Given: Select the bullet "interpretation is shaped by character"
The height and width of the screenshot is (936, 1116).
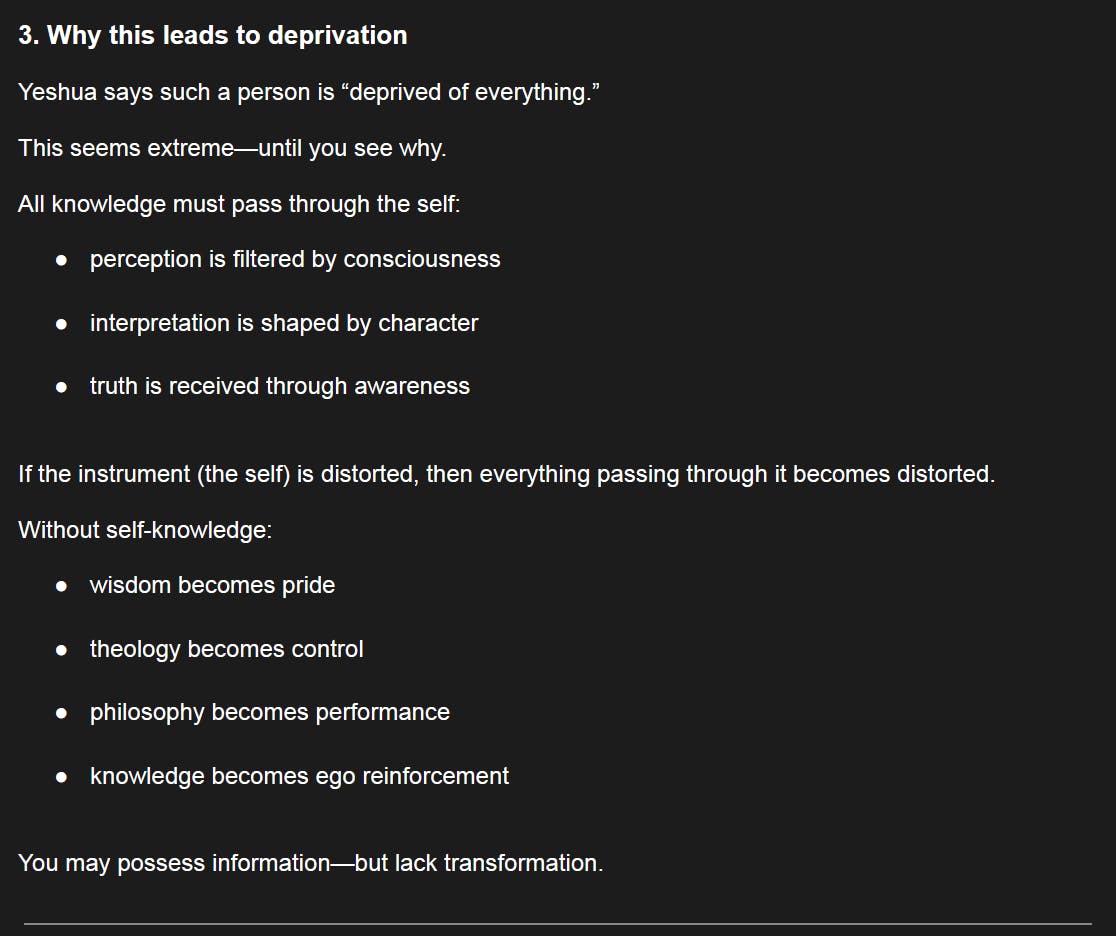Looking at the screenshot, I should click(283, 323).
